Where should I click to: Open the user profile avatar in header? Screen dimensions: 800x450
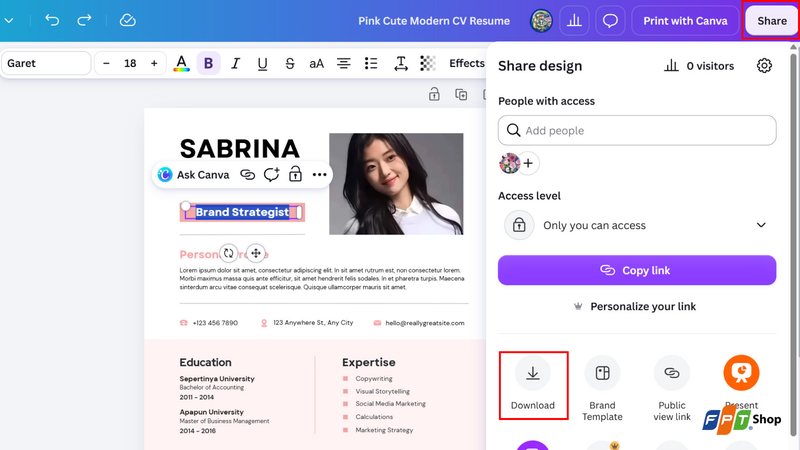(x=541, y=20)
